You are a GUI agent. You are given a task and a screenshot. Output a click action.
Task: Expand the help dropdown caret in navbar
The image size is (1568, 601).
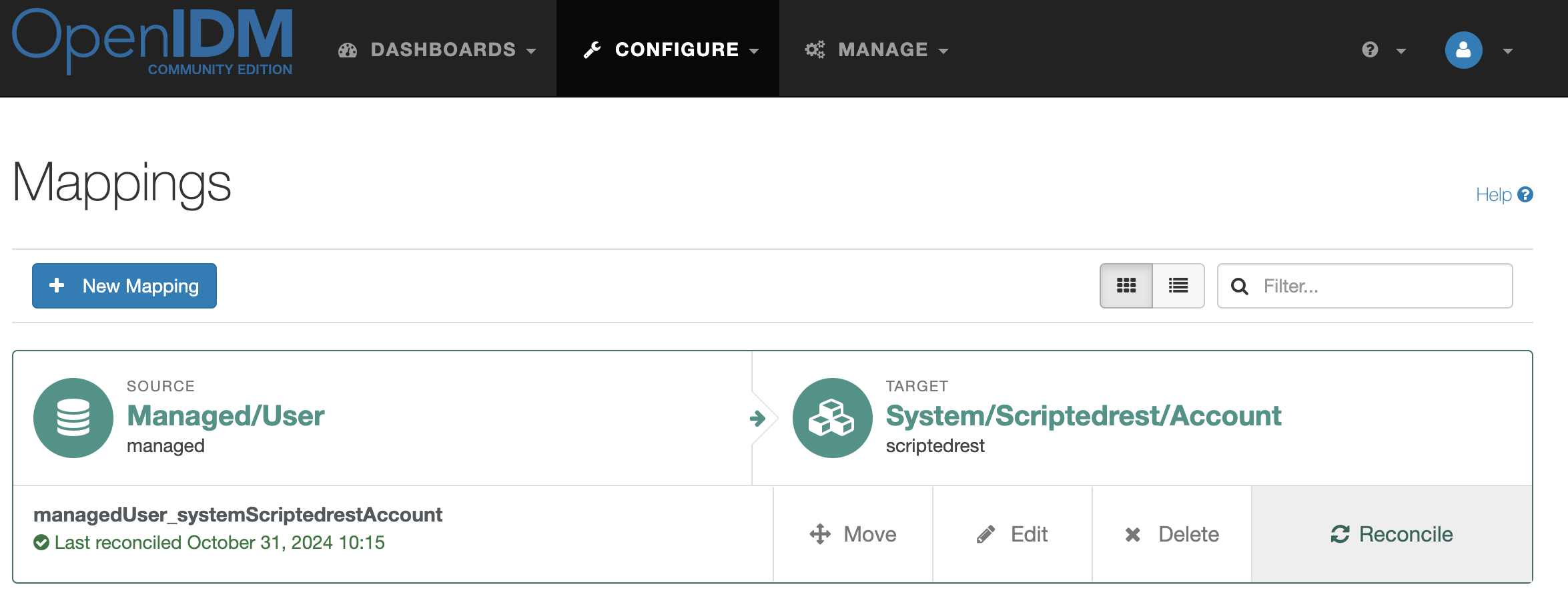point(1401,51)
